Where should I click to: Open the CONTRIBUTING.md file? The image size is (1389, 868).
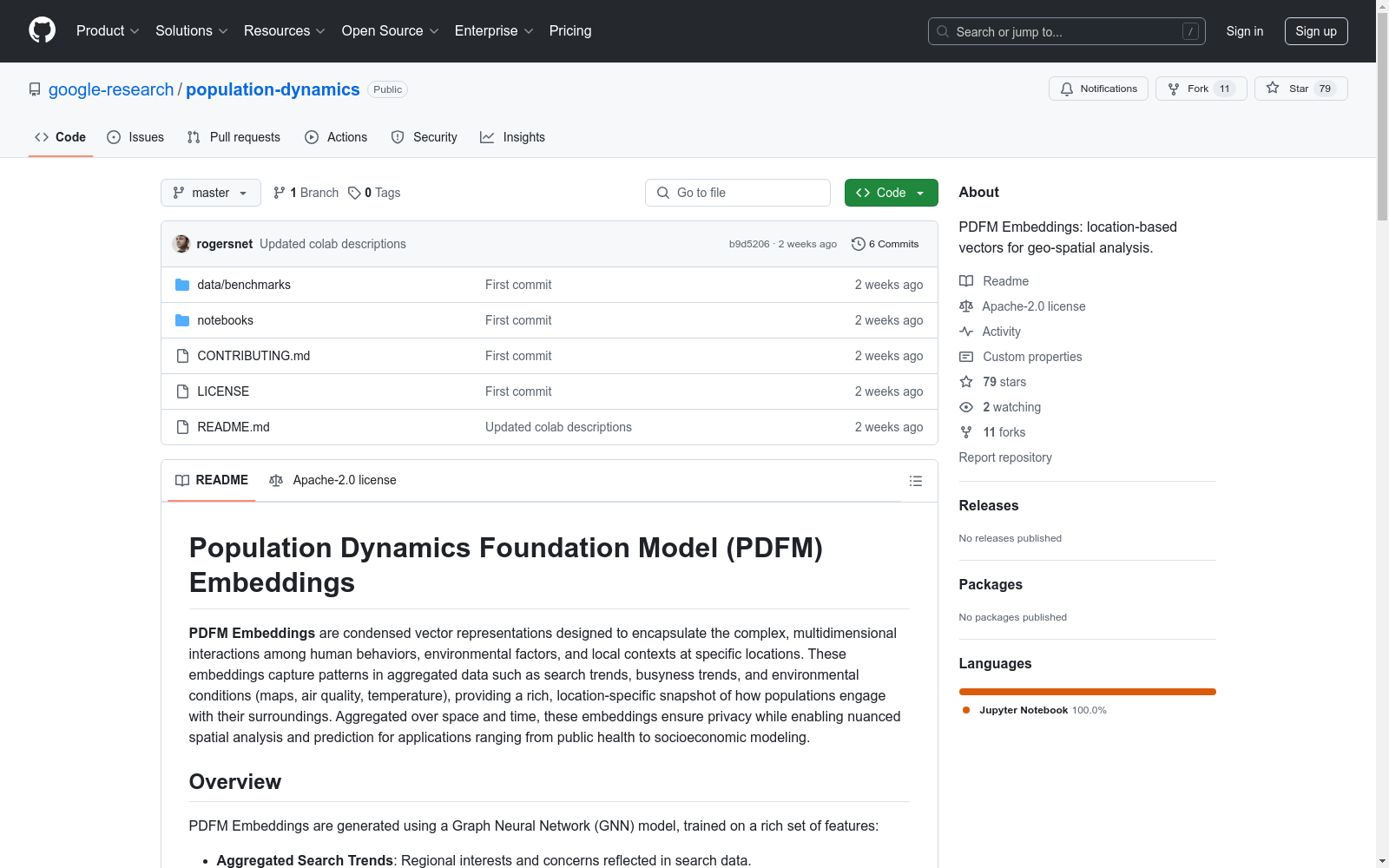pyautogui.click(x=253, y=356)
